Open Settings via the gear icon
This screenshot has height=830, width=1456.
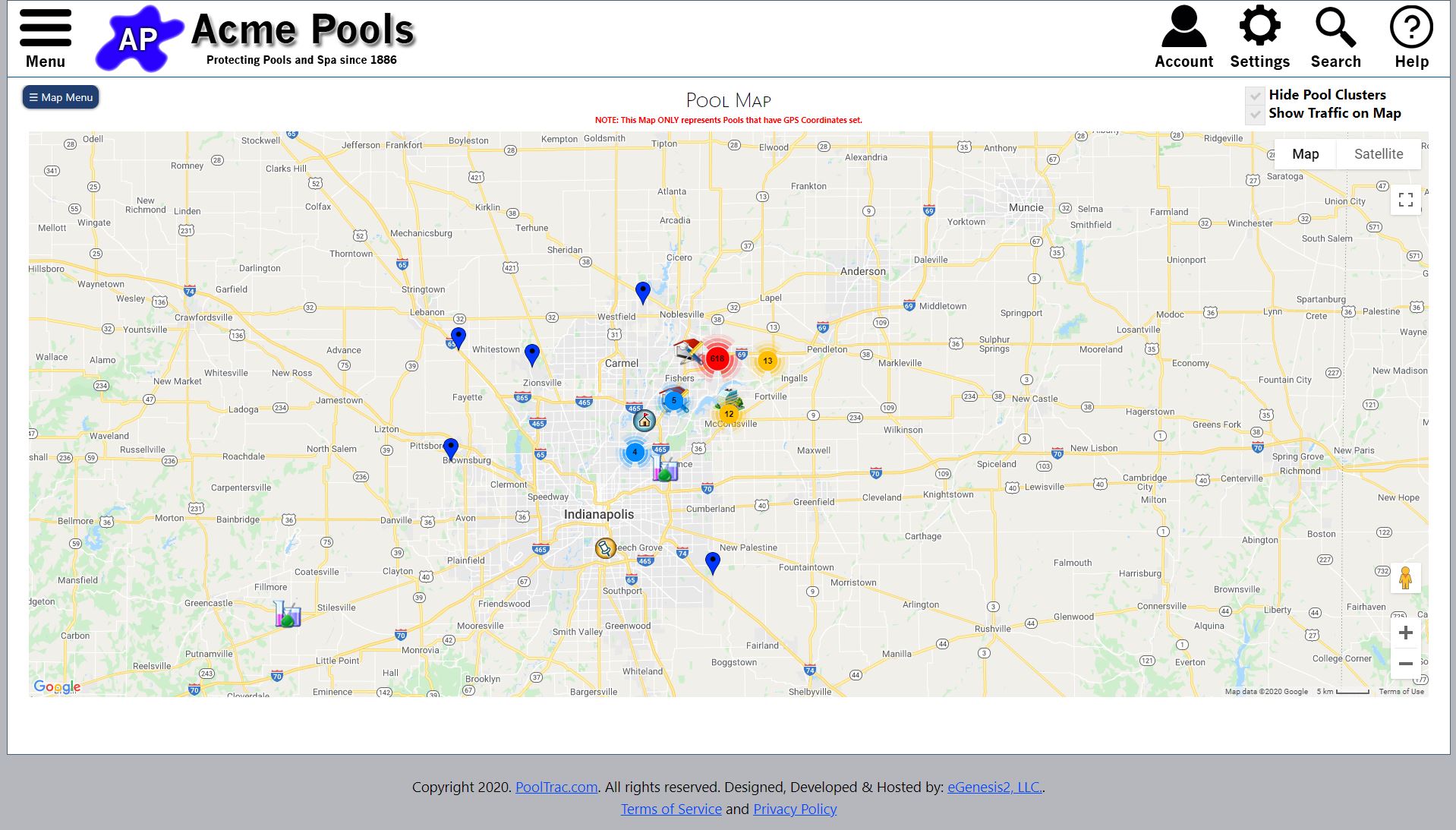click(x=1259, y=39)
